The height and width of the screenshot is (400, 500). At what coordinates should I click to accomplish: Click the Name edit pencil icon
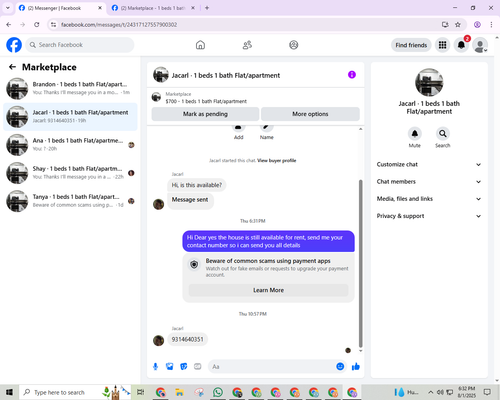point(266,127)
